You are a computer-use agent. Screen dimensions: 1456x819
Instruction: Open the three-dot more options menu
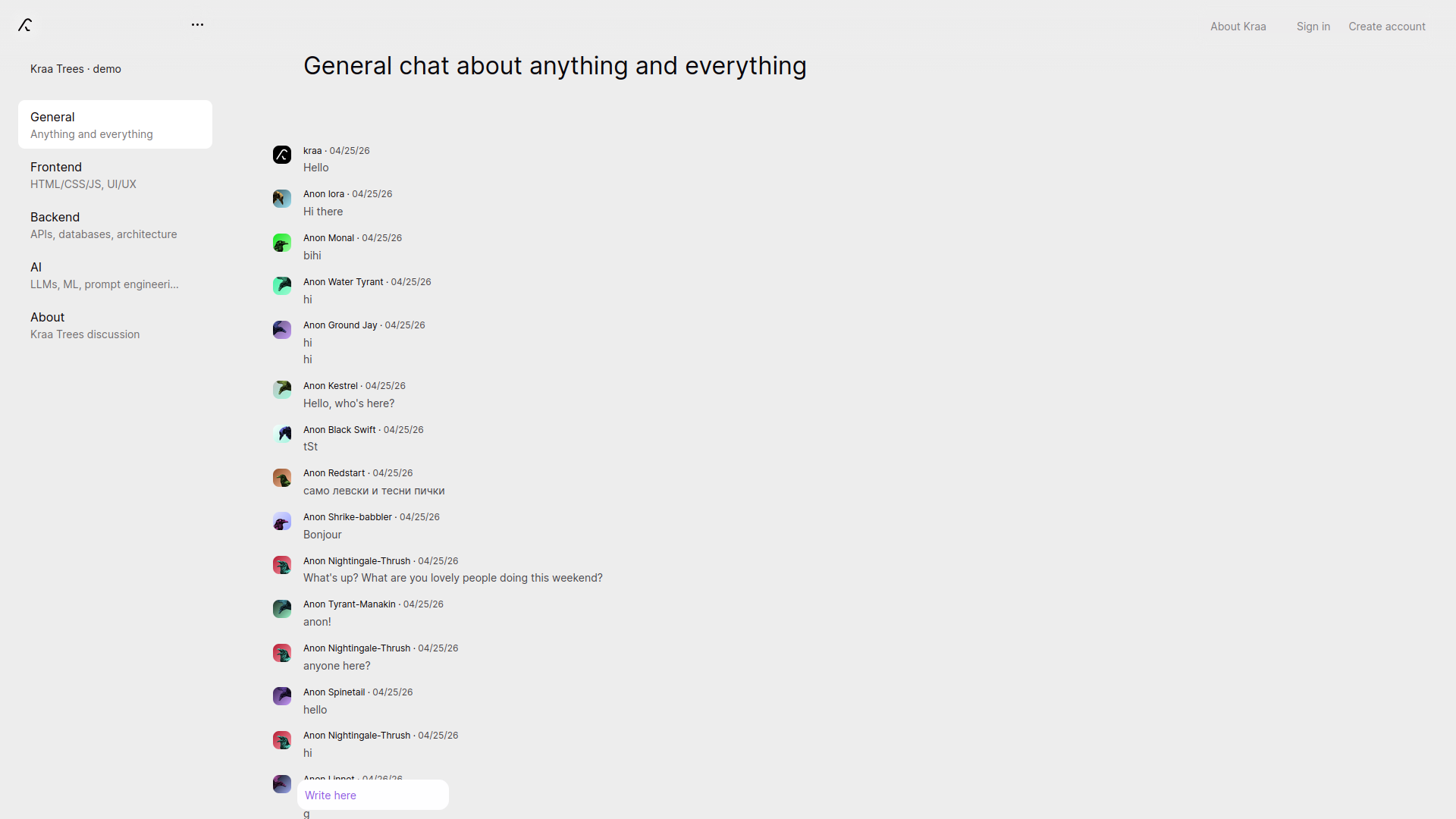pos(197,25)
